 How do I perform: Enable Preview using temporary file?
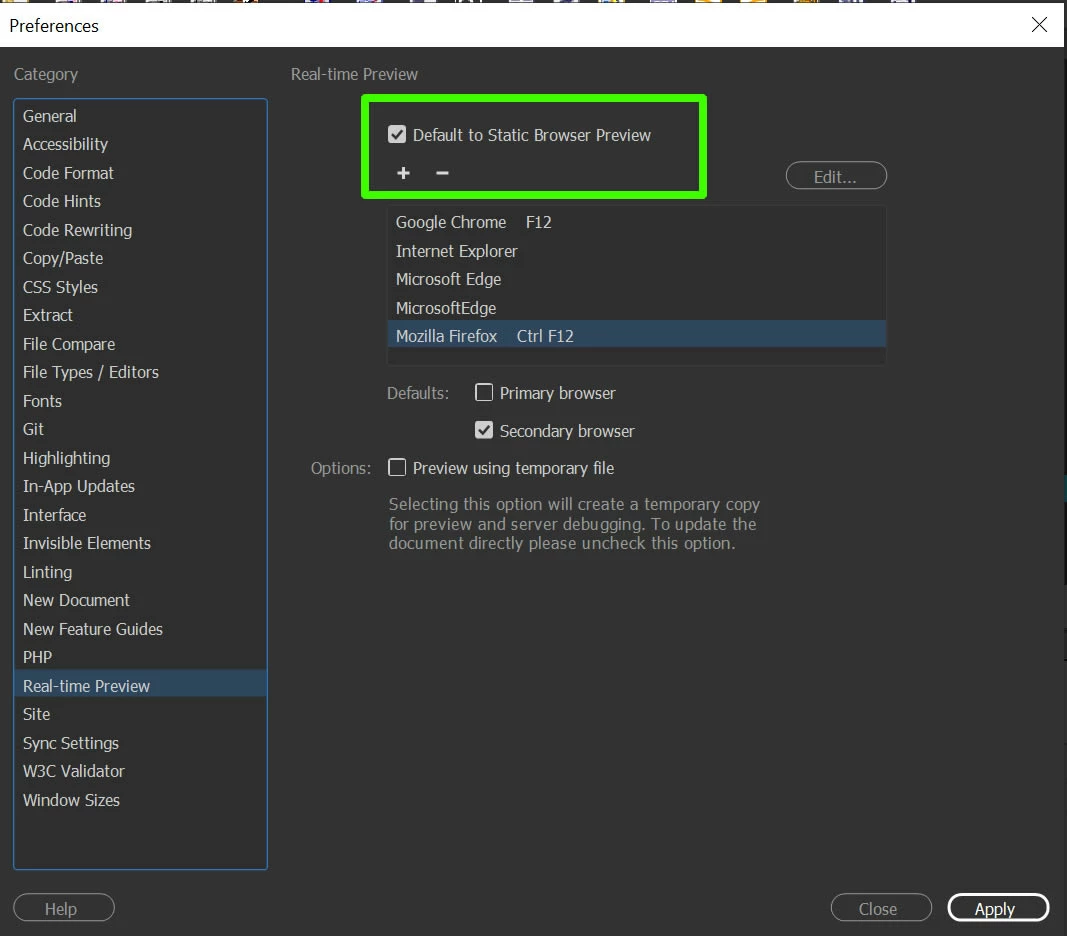[x=397, y=468]
